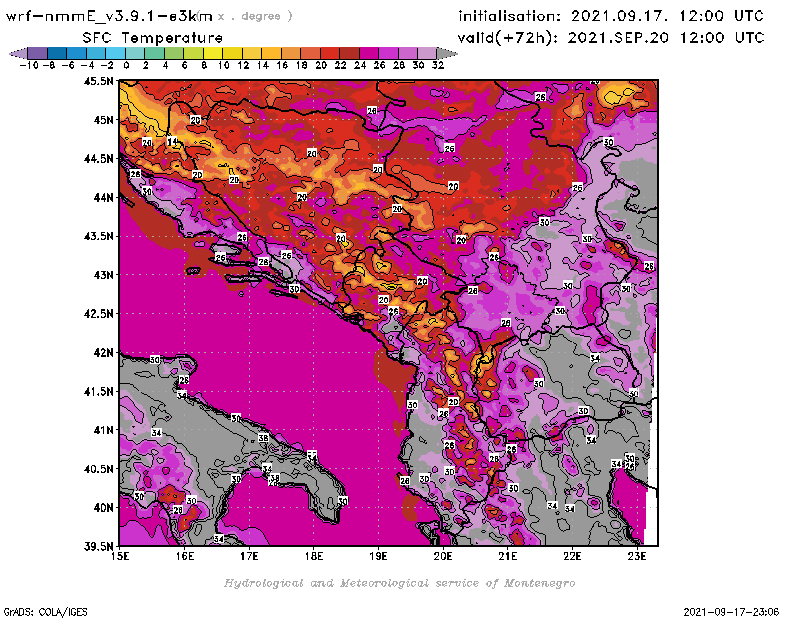Click the 45.5N latitude label
800x618 pixels.
coord(98,81)
